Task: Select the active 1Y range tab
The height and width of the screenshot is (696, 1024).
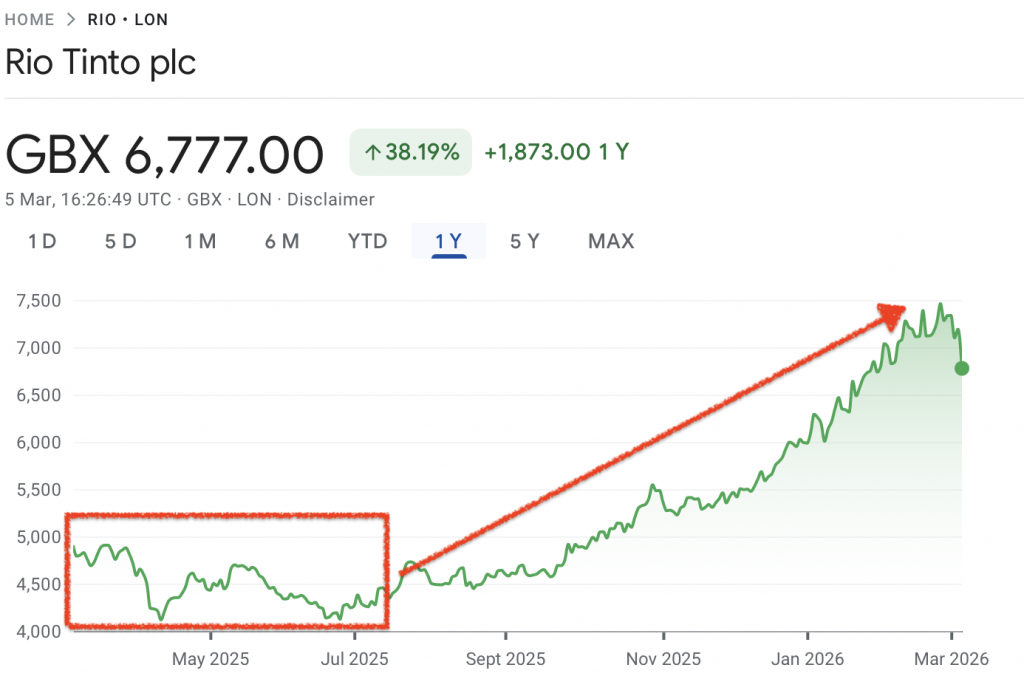Action: click(448, 241)
